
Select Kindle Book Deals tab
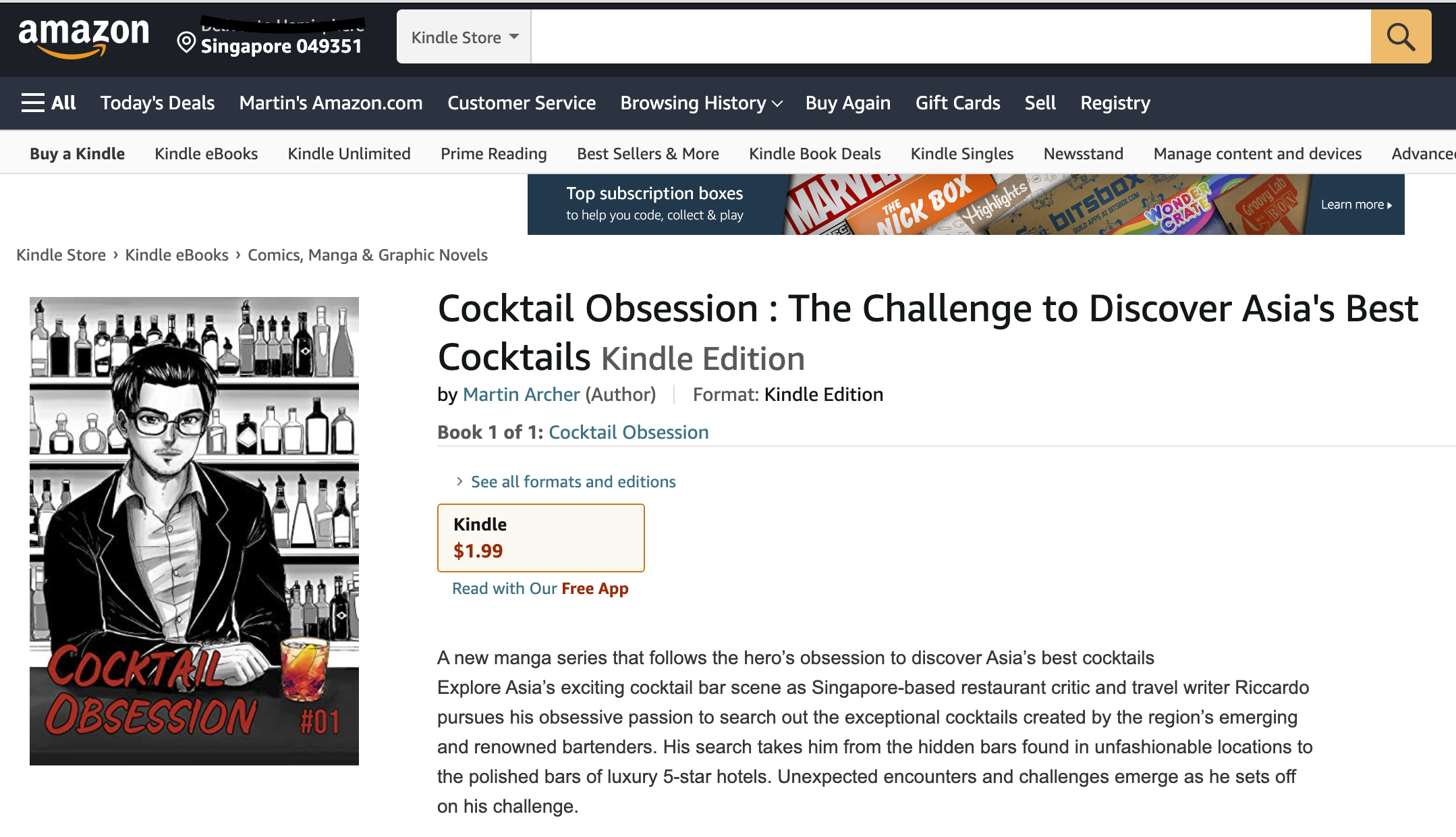point(814,154)
